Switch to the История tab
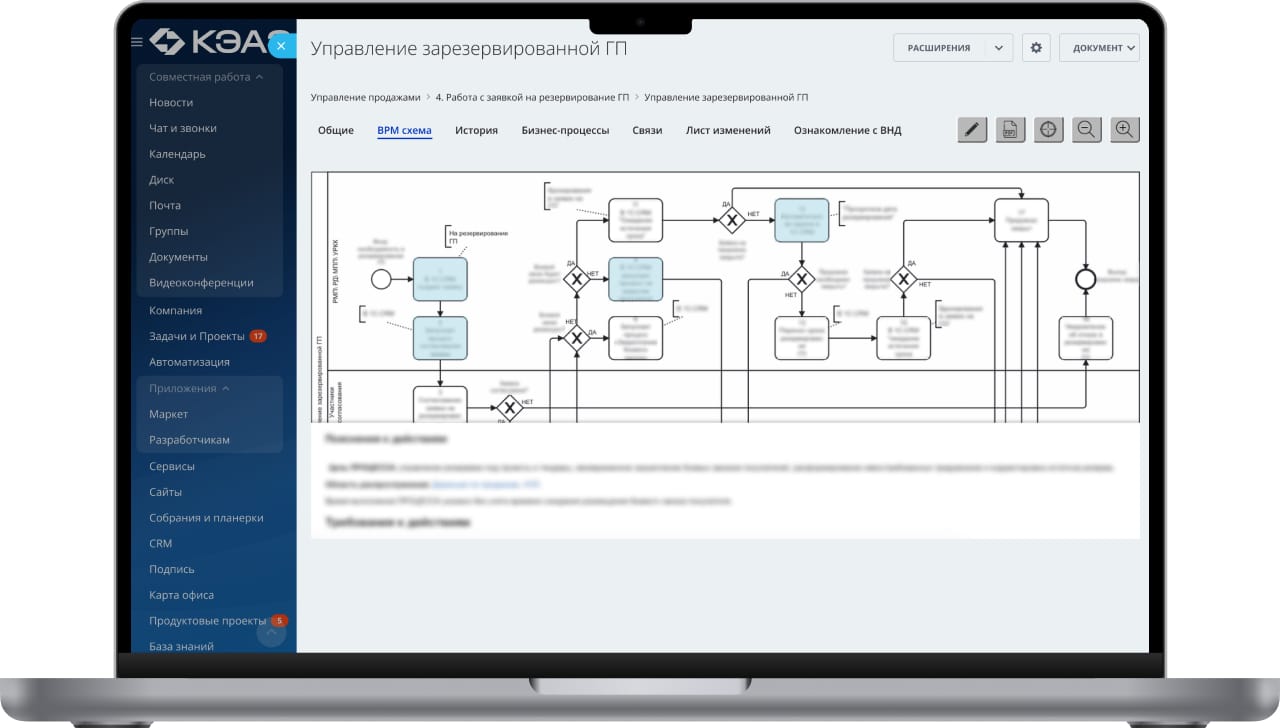1280x728 pixels. [x=476, y=130]
